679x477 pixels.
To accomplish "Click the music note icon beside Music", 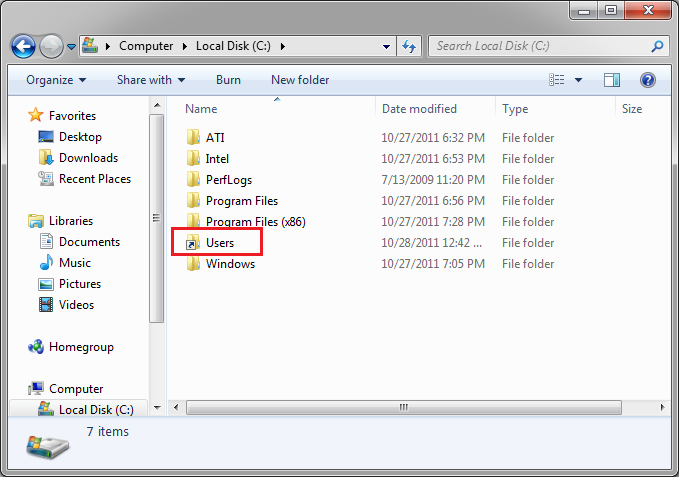I will pyautogui.click(x=46, y=262).
